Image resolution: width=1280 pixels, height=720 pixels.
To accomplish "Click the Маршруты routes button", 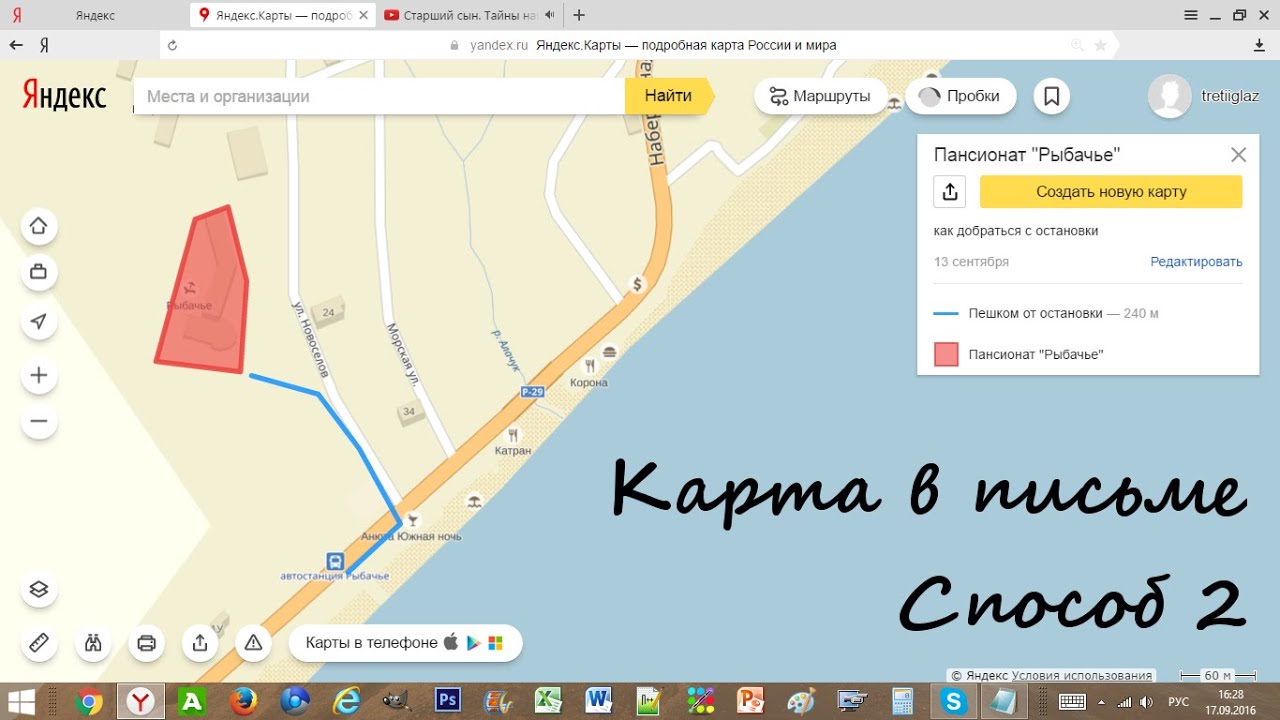I will pos(820,96).
